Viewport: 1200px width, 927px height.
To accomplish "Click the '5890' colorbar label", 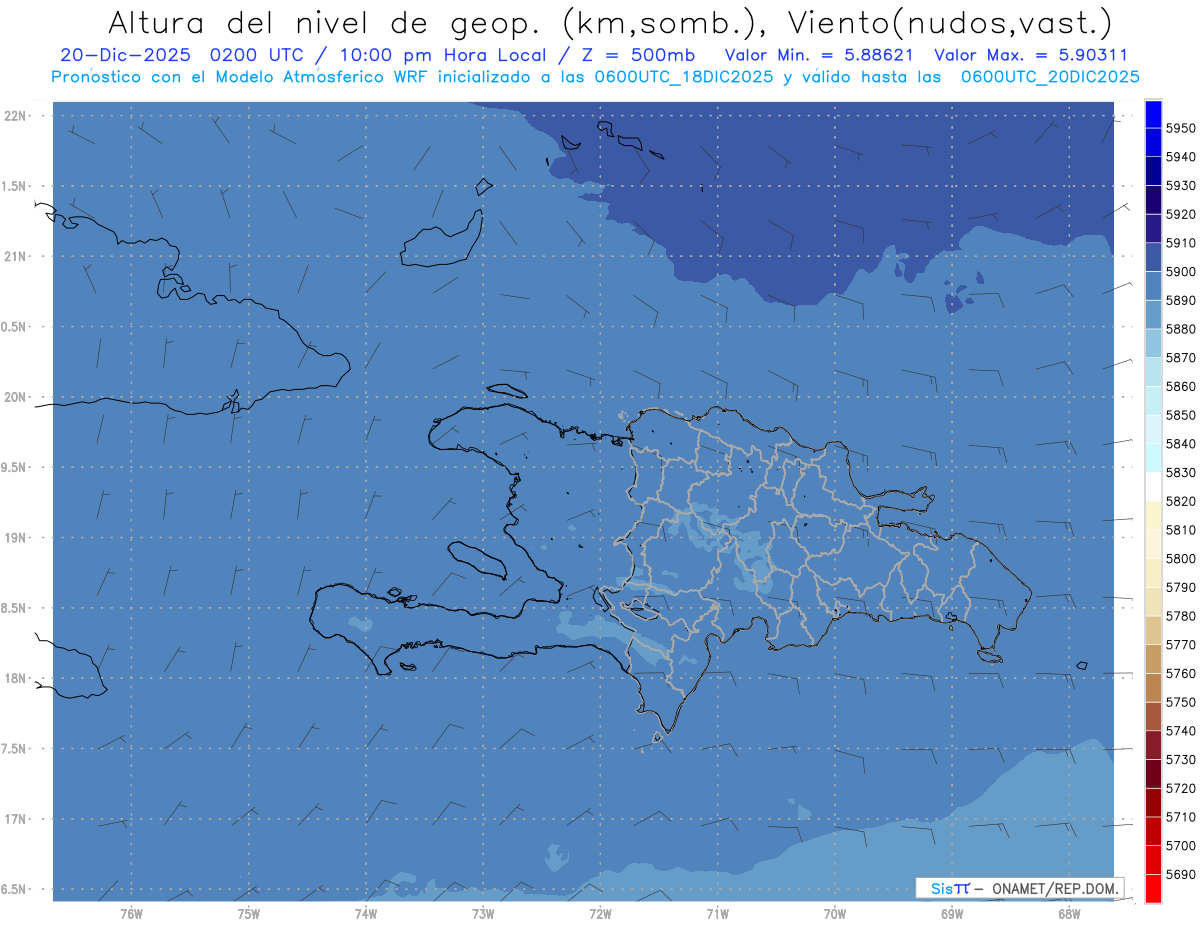I will tap(1180, 300).
